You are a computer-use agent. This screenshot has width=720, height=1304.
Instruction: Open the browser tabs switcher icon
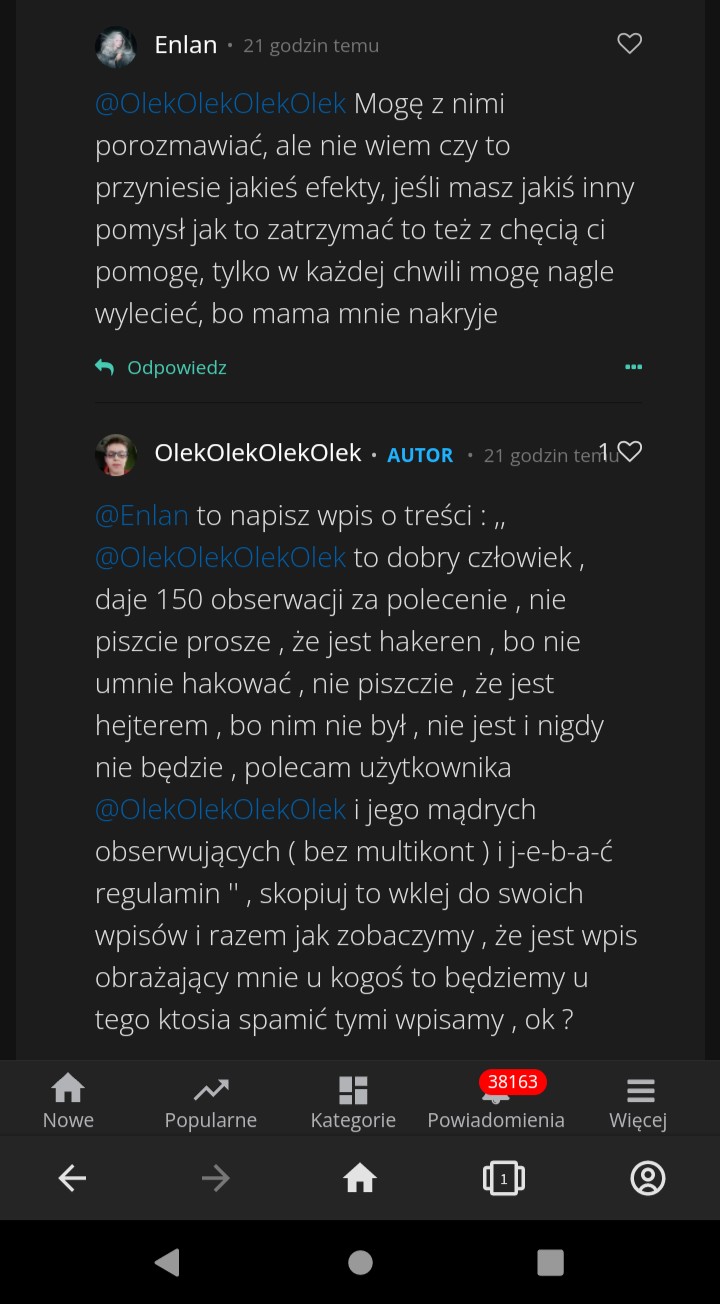tap(504, 1179)
